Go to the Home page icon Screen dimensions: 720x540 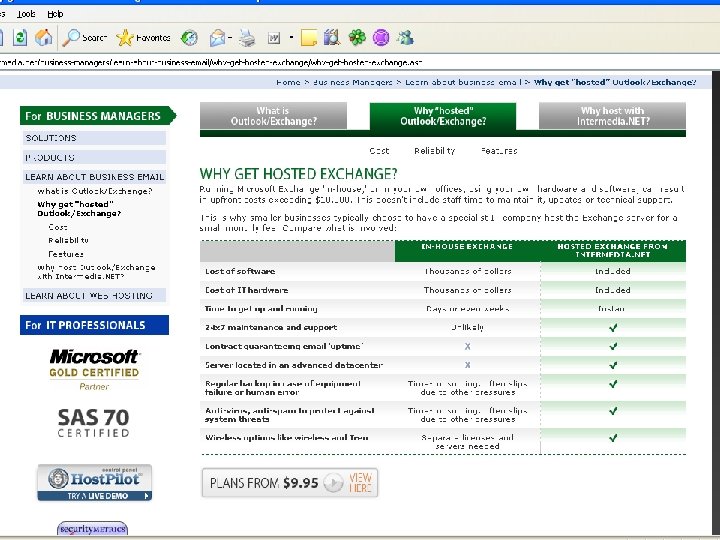tap(44, 37)
